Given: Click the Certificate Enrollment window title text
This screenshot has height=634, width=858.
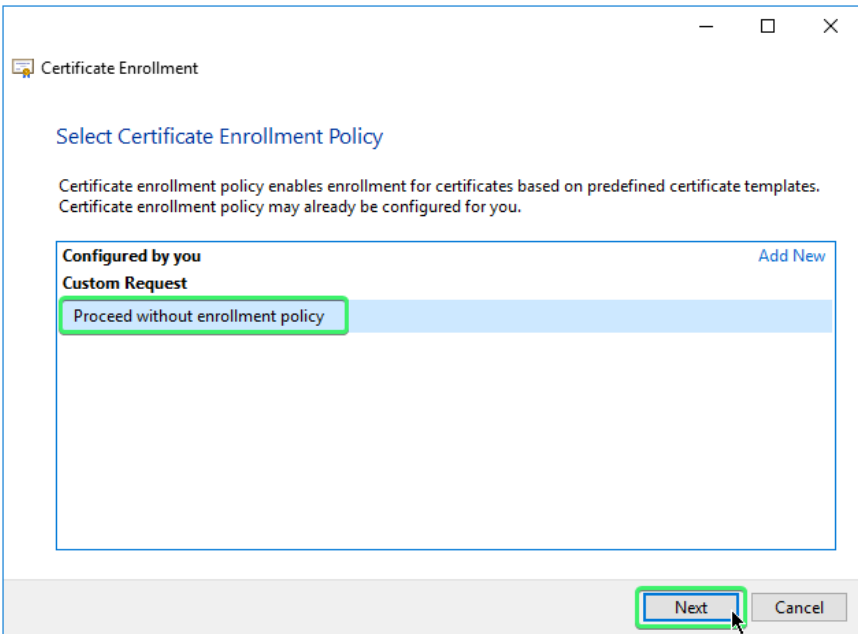Looking at the screenshot, I should (119, 68).
